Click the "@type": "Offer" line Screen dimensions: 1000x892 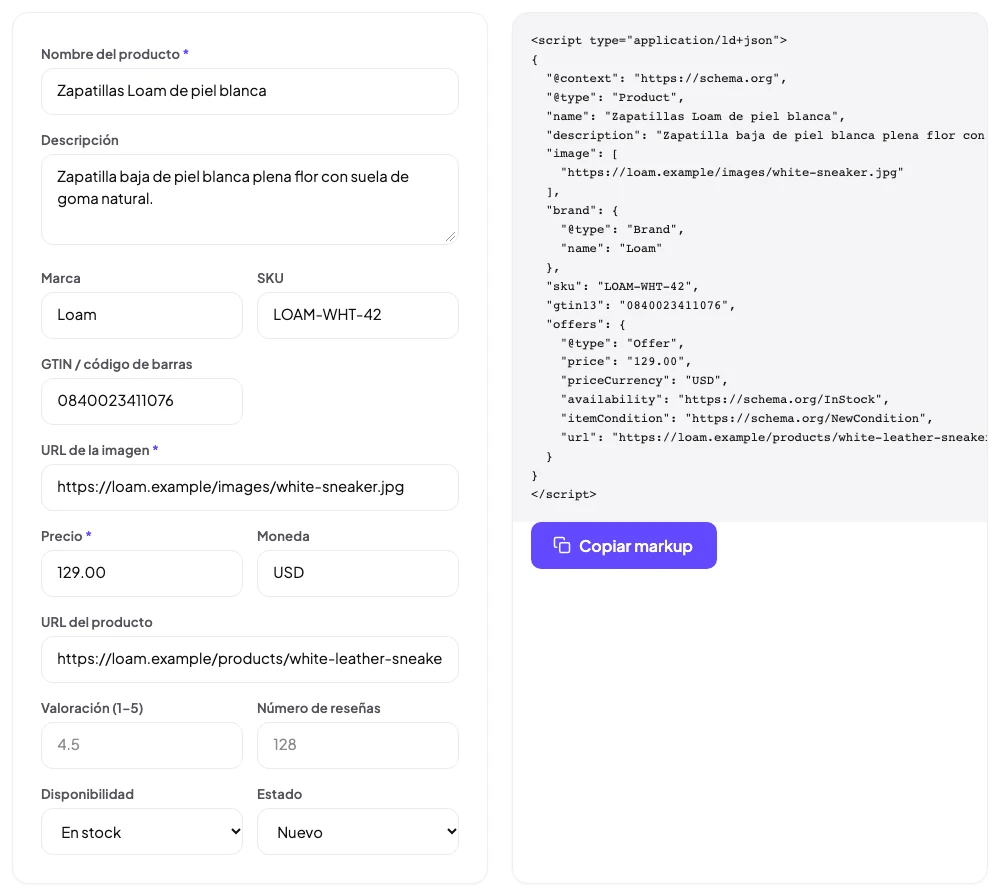622,343
